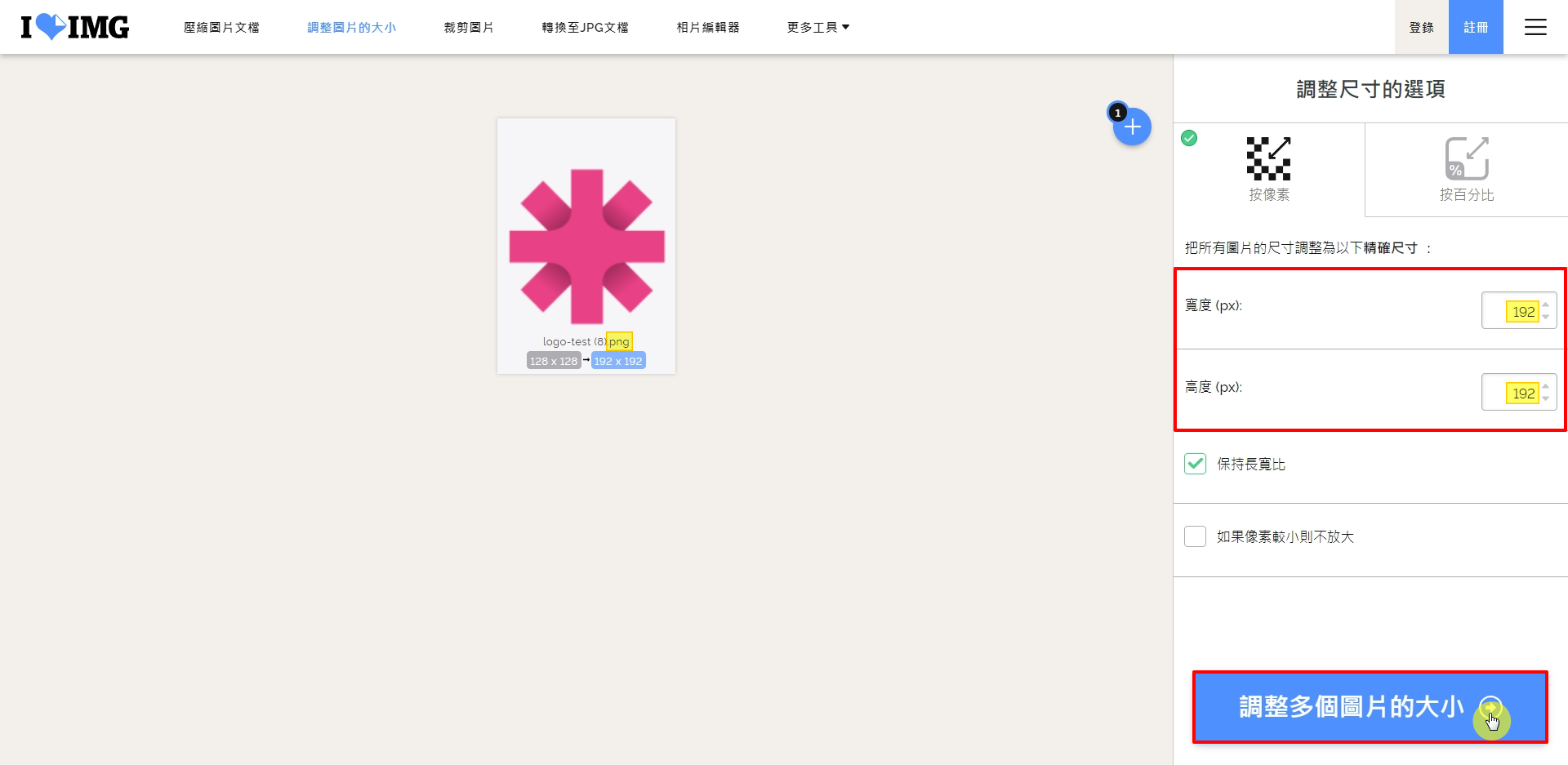Select the resize by percentage icon
The image size is (1568, 765).
click(x=1467, y=158)
